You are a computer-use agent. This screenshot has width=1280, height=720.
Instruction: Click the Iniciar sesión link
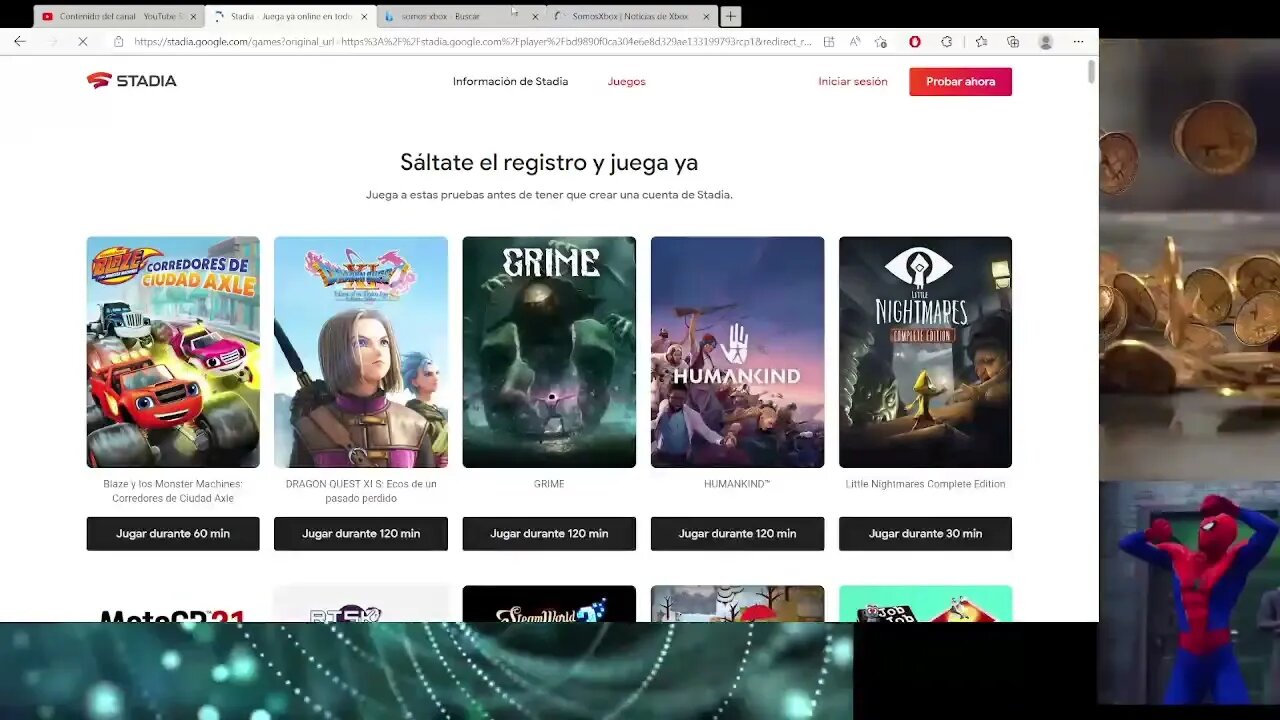(x=853, y=82)
